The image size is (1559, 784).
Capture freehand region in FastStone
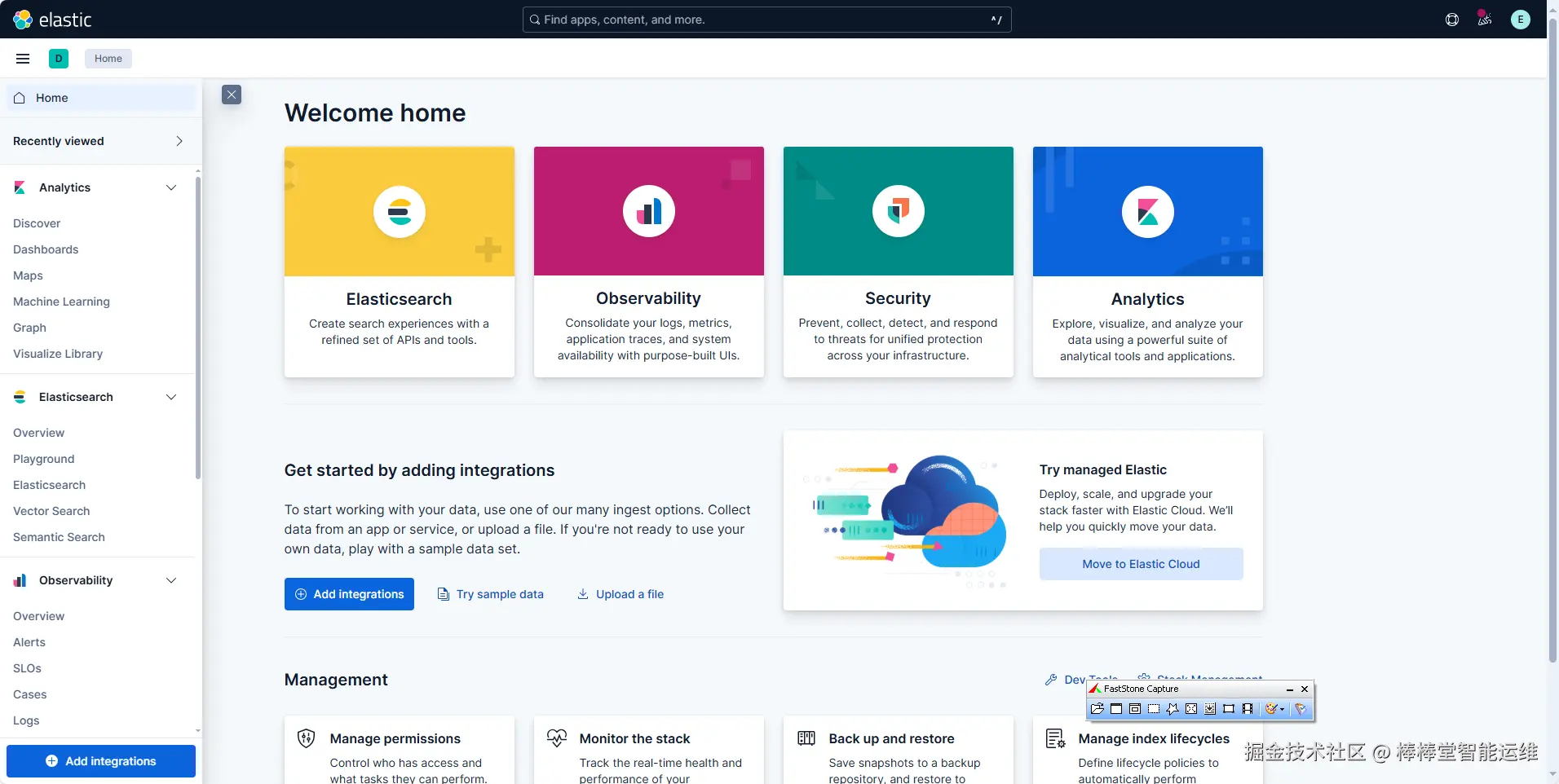[x=1173, y=709]
